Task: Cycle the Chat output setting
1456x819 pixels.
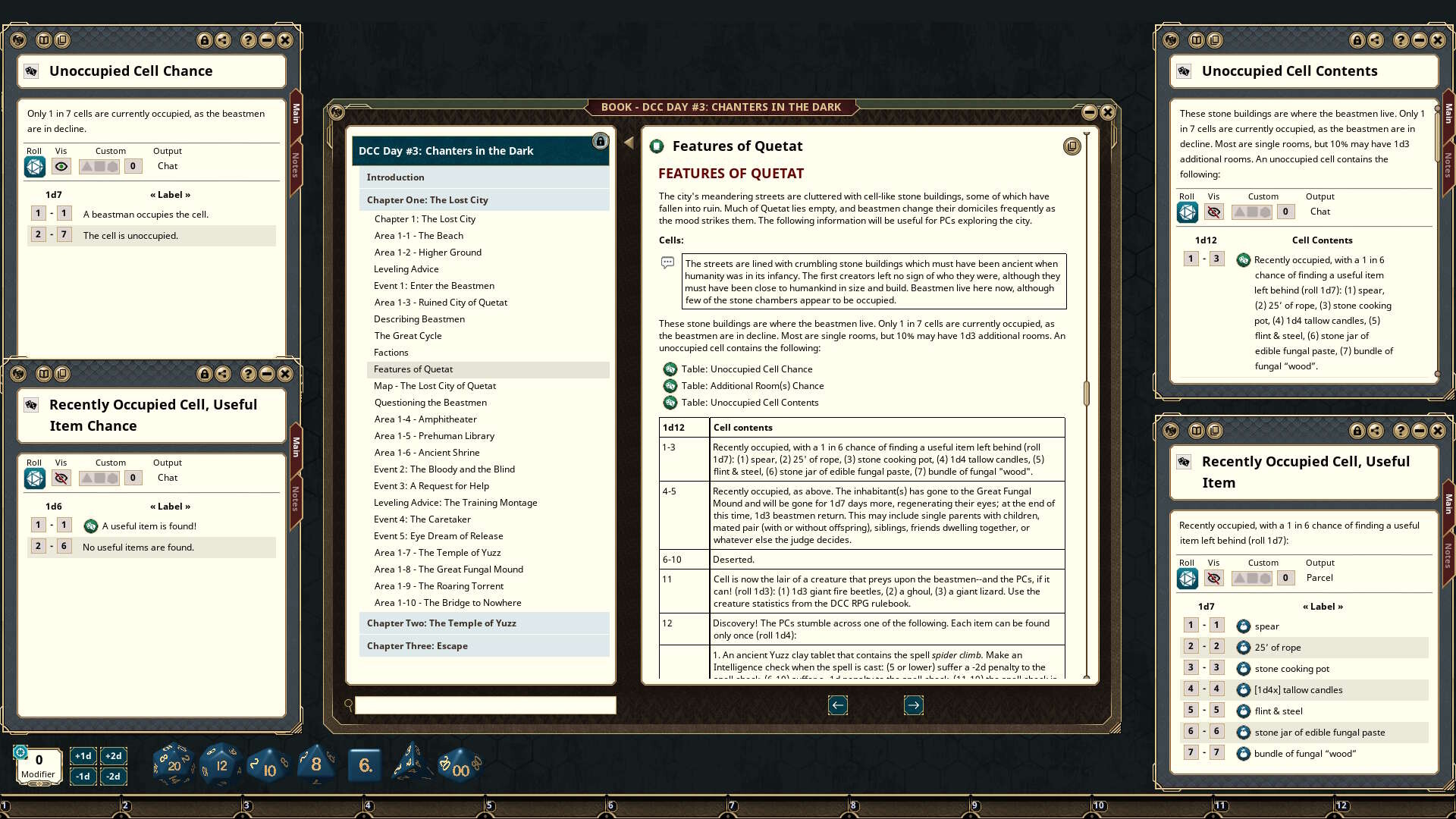Action: pos(167,166)
